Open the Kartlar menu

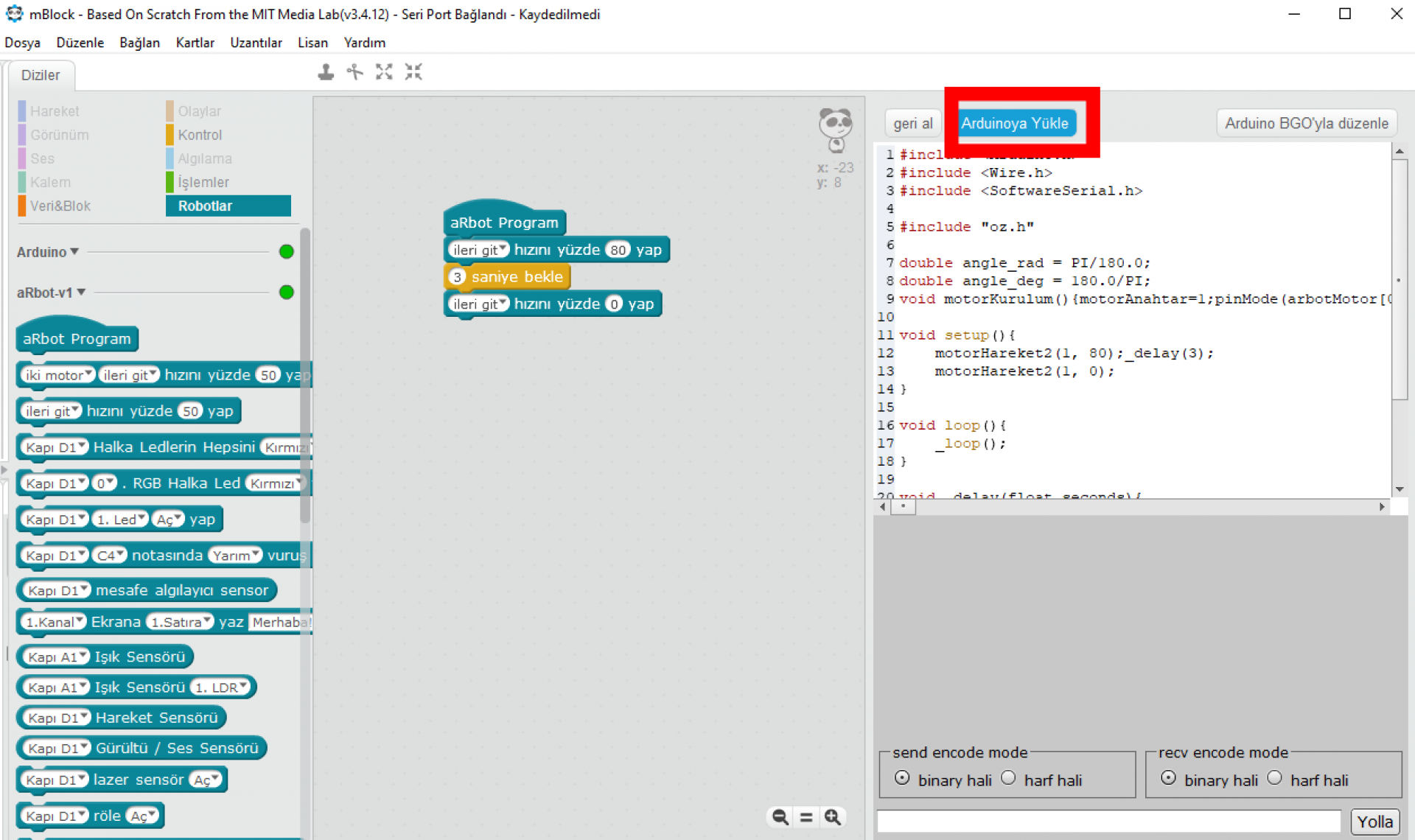[195, 43]
